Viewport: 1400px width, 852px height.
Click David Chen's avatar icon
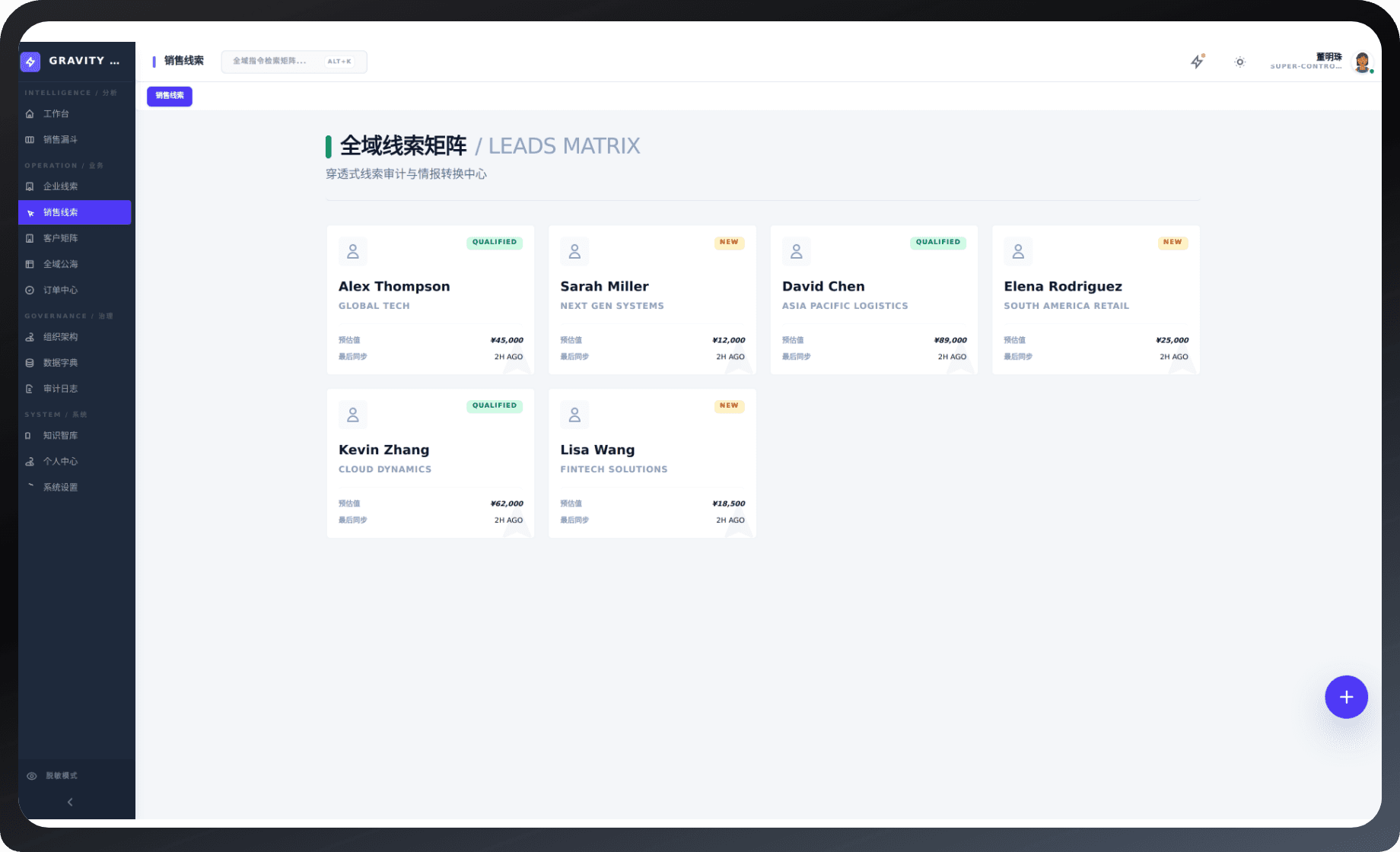coord(797,252)
